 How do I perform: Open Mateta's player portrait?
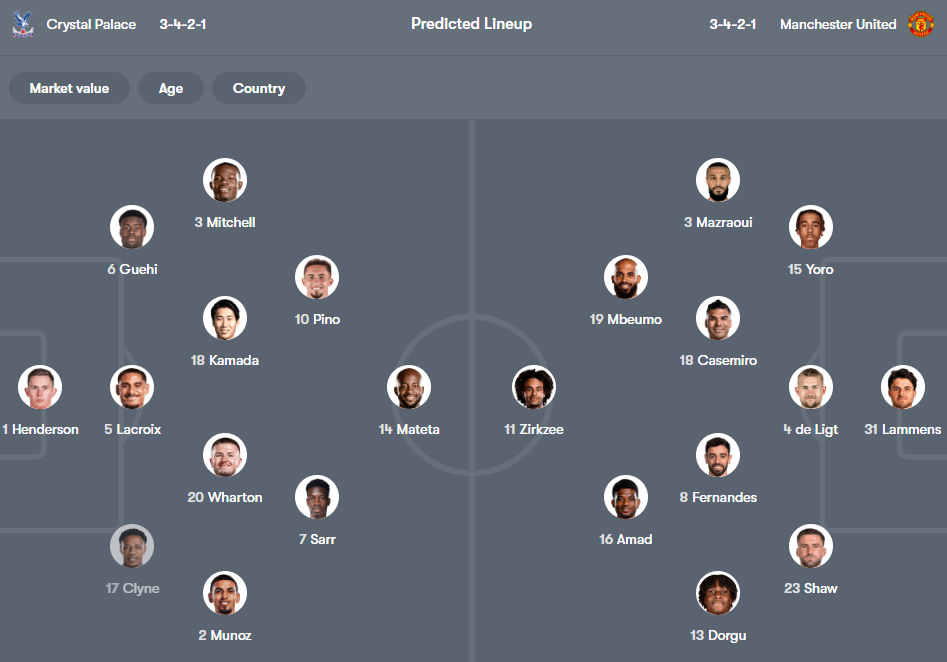tap(409, 387)
